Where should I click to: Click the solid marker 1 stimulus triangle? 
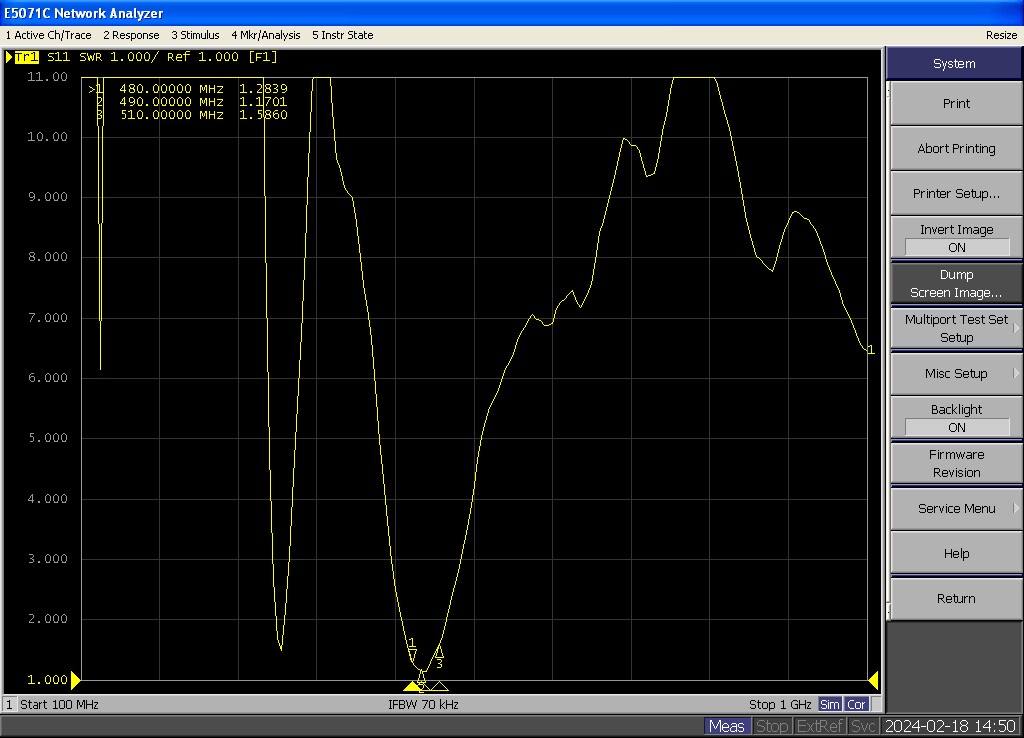[x=412, y=686]
